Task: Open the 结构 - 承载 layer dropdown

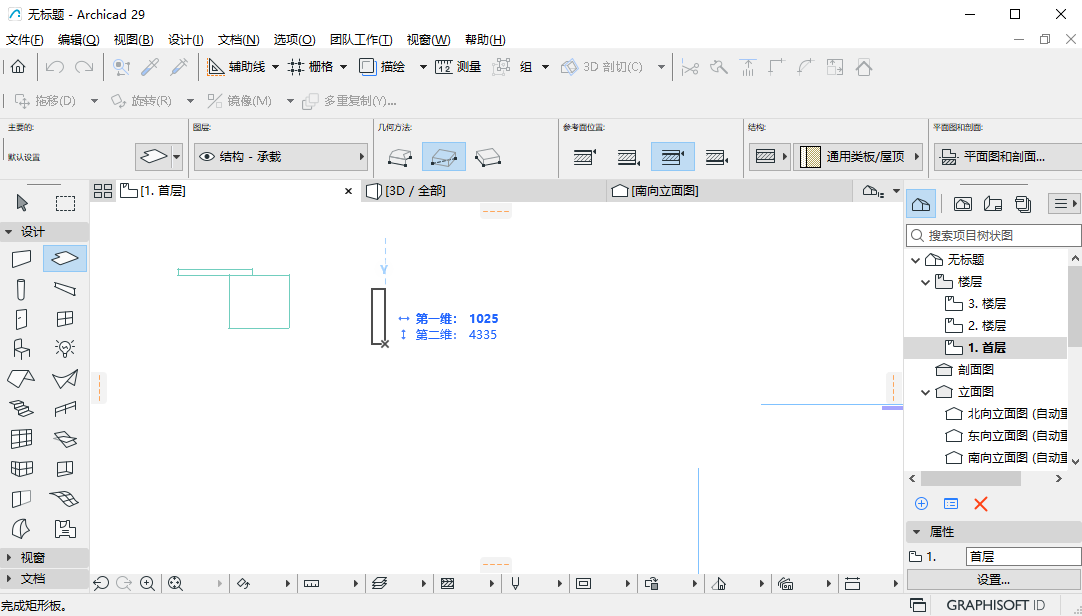Action: 281,157
